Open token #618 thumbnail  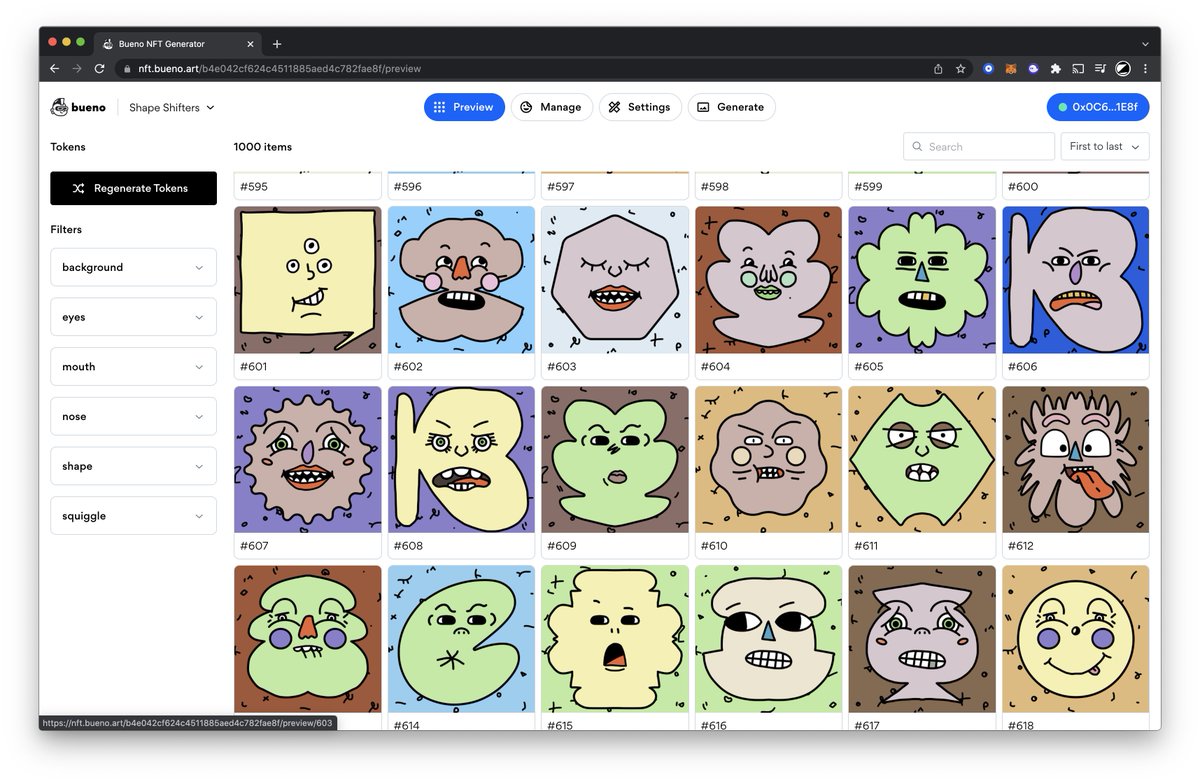point(1076,639)
